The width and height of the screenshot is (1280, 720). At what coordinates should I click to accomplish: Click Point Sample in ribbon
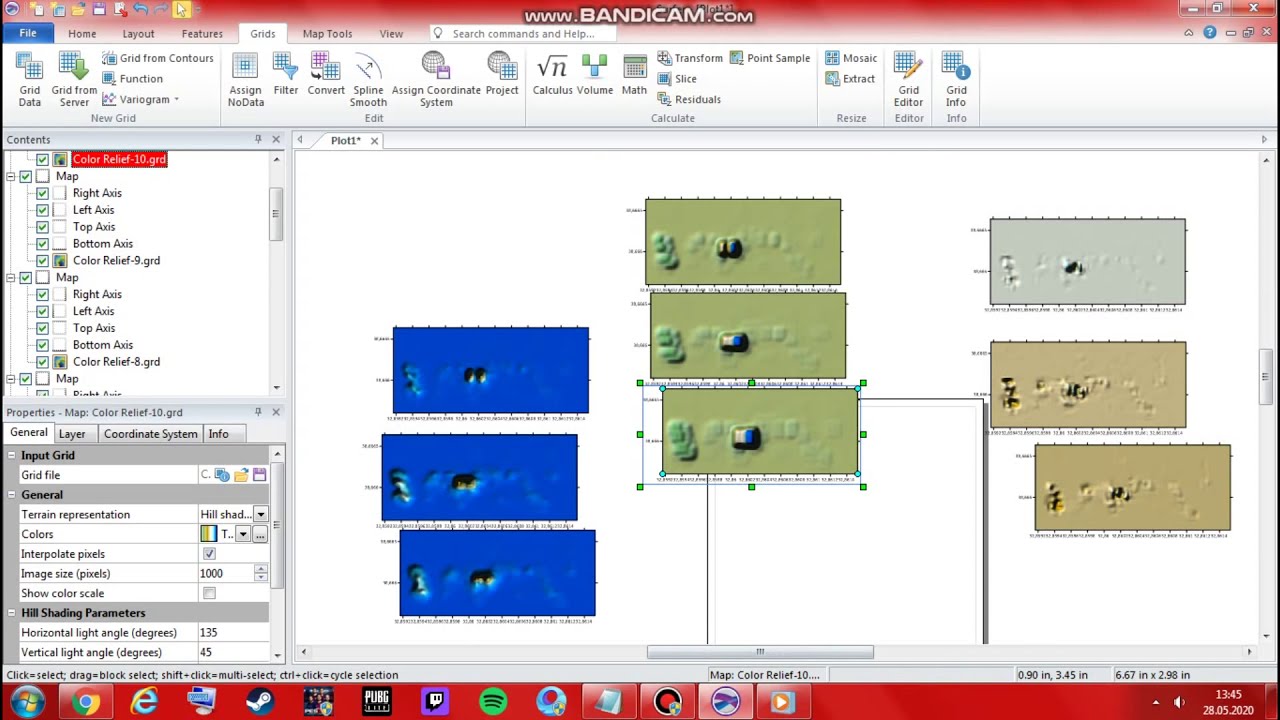(x=770, y=58)
